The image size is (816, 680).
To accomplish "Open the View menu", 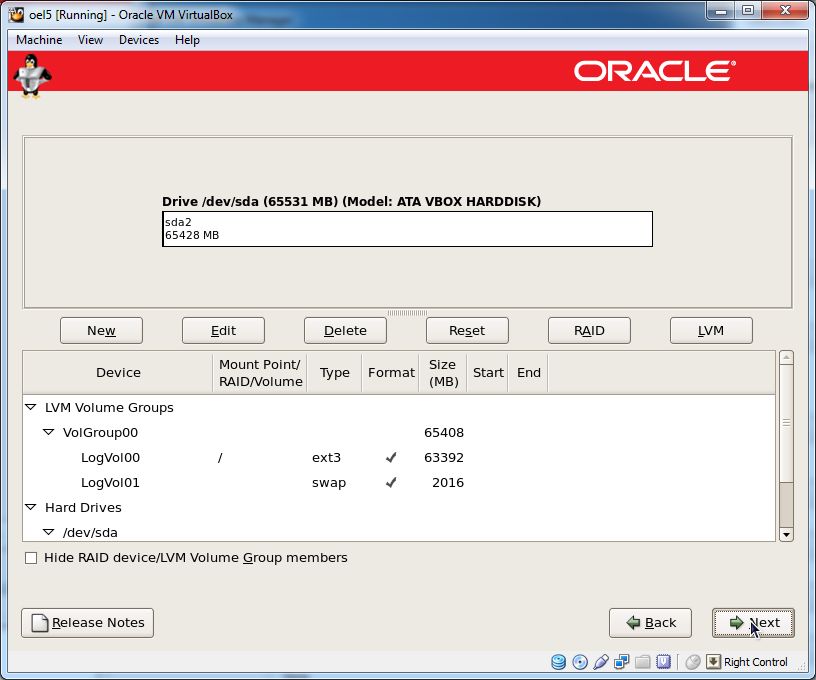I will tap(90, 40).
